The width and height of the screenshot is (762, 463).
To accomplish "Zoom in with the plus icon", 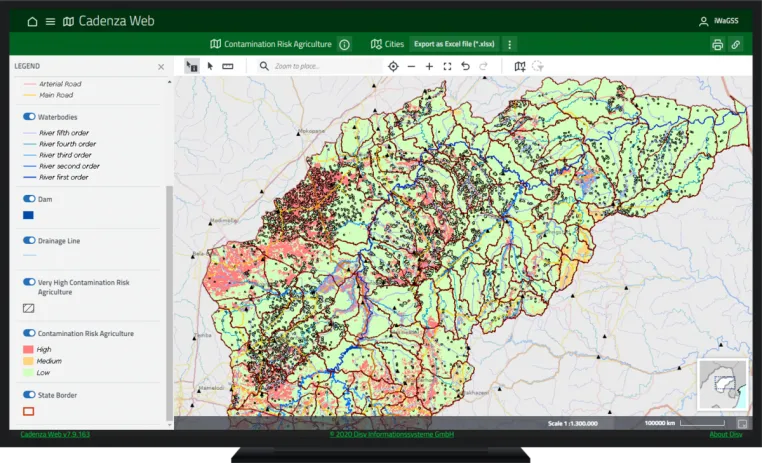I will click(x=429, y=67).
